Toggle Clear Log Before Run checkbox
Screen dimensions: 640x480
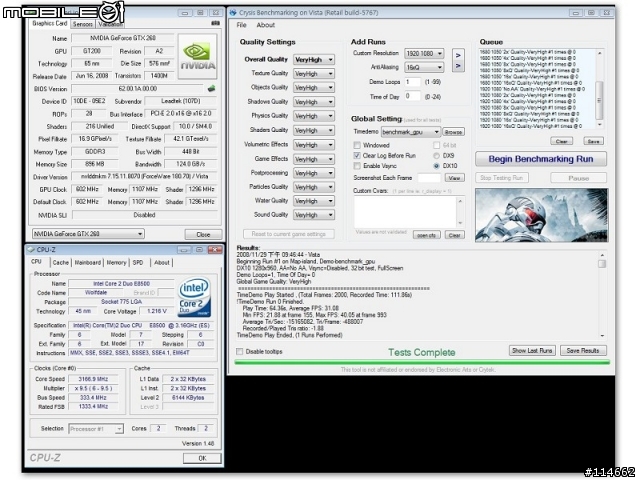point(357,156)
